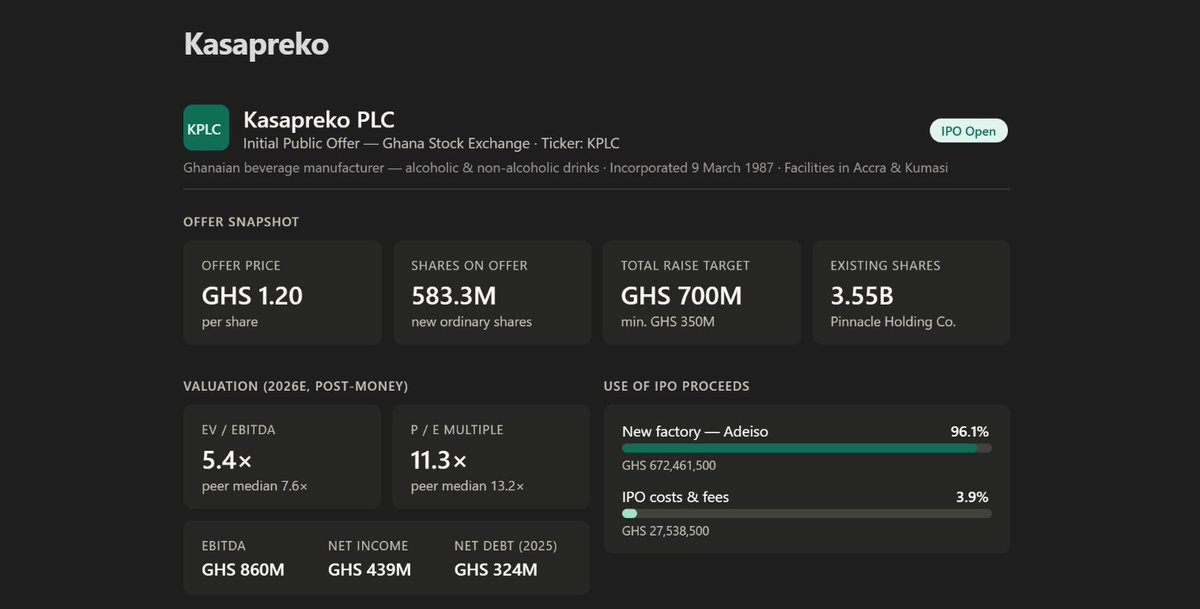Select the 5.4× EV/EBITDA multiple
Viewport: 1200px width, 609px height.
227,460
